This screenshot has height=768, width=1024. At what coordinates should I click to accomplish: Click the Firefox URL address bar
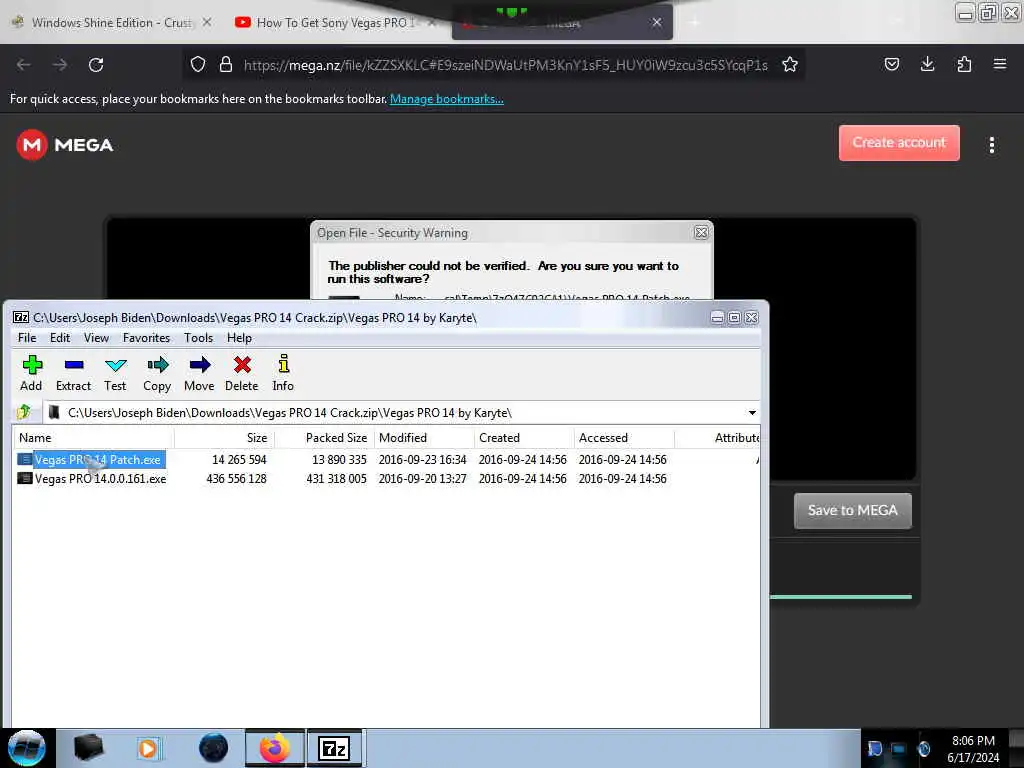(x=505, y=65)
